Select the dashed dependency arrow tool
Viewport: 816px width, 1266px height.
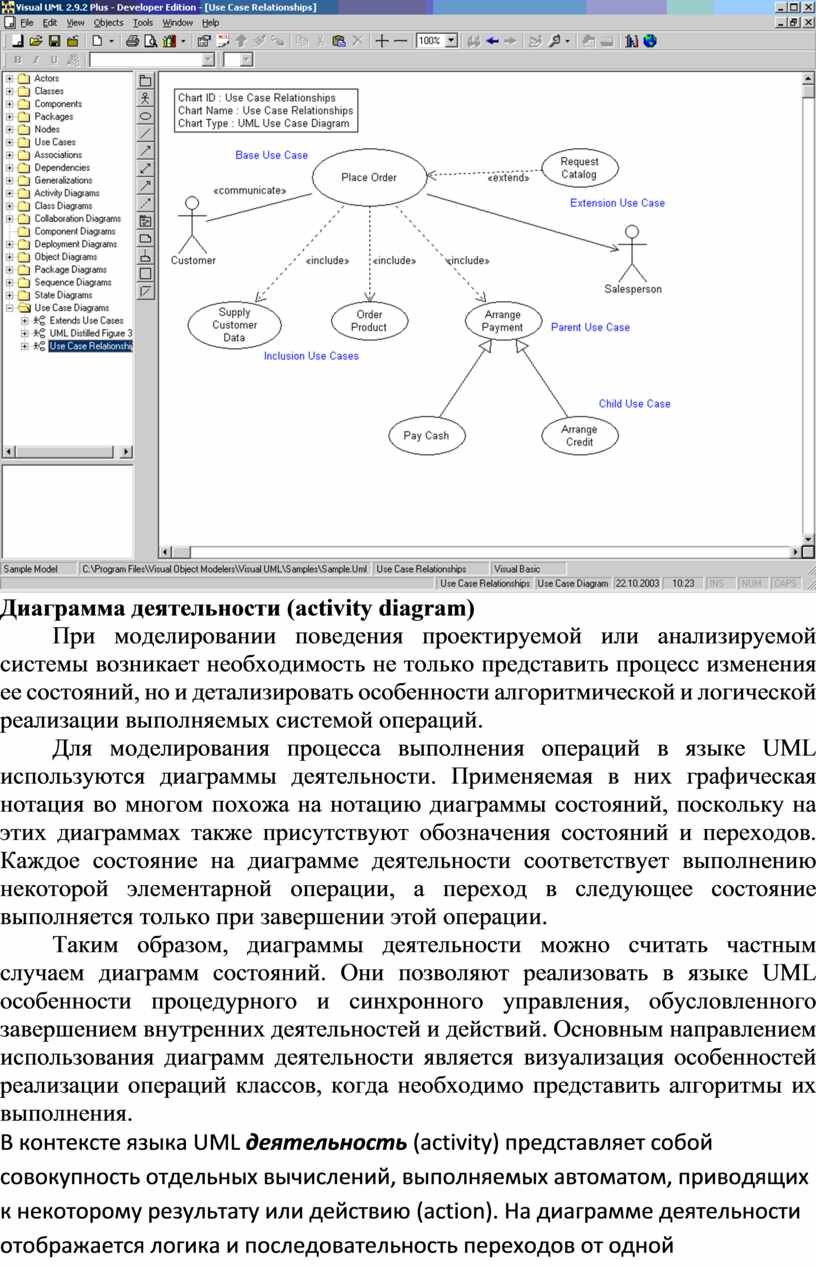pos(146,203)
